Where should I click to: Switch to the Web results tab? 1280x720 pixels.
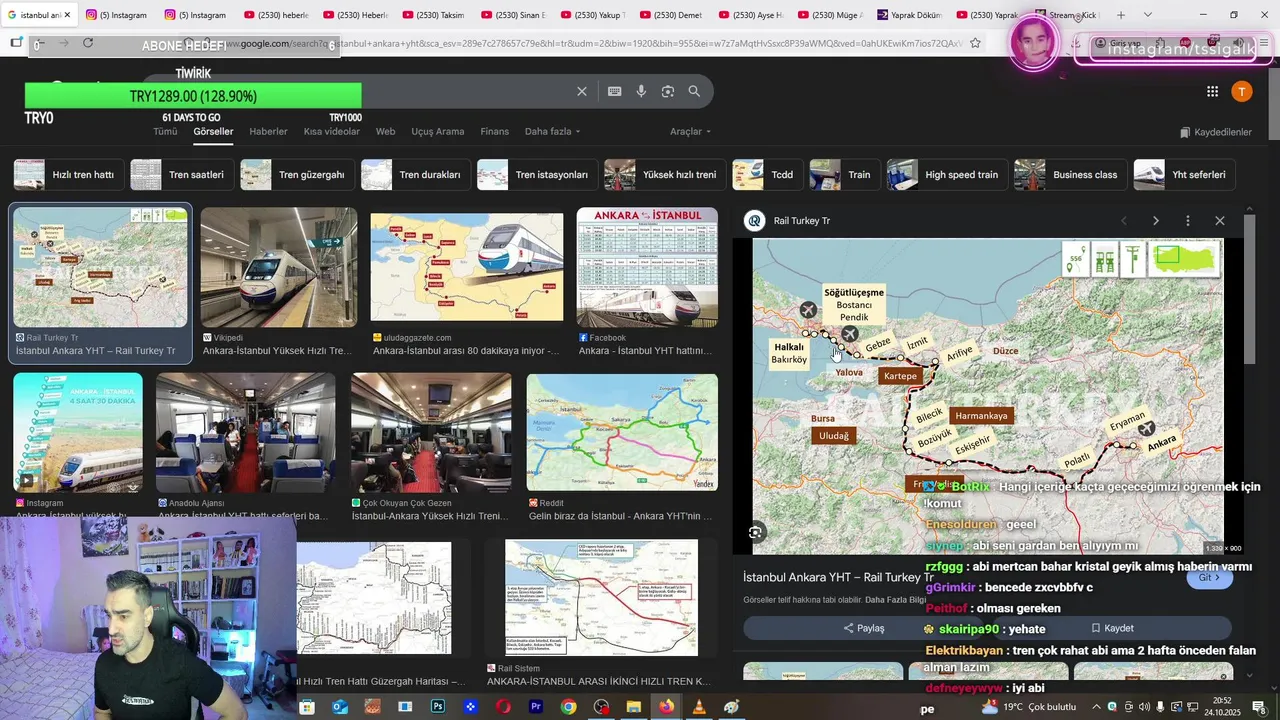pyautogui.click(x=385, y=131)
